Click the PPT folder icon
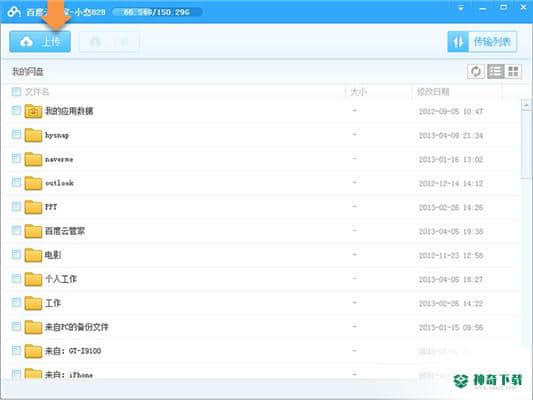The width and height of the screenshot is (533, 400). point(33,207)
